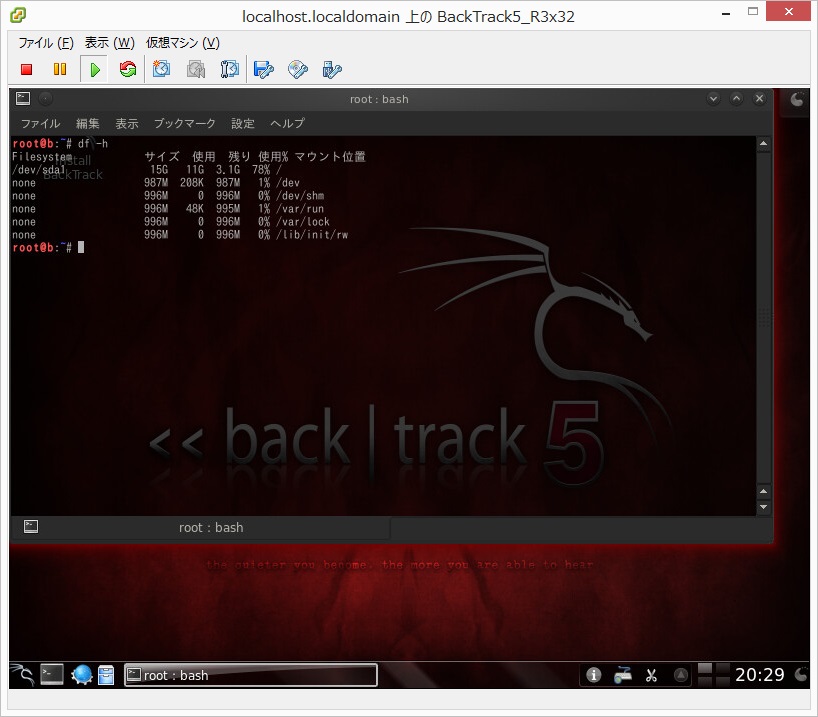Click the 20:29 clock in the panel
Image resolution: width=818 pixels, height=717 pixels.
[760, 675]
